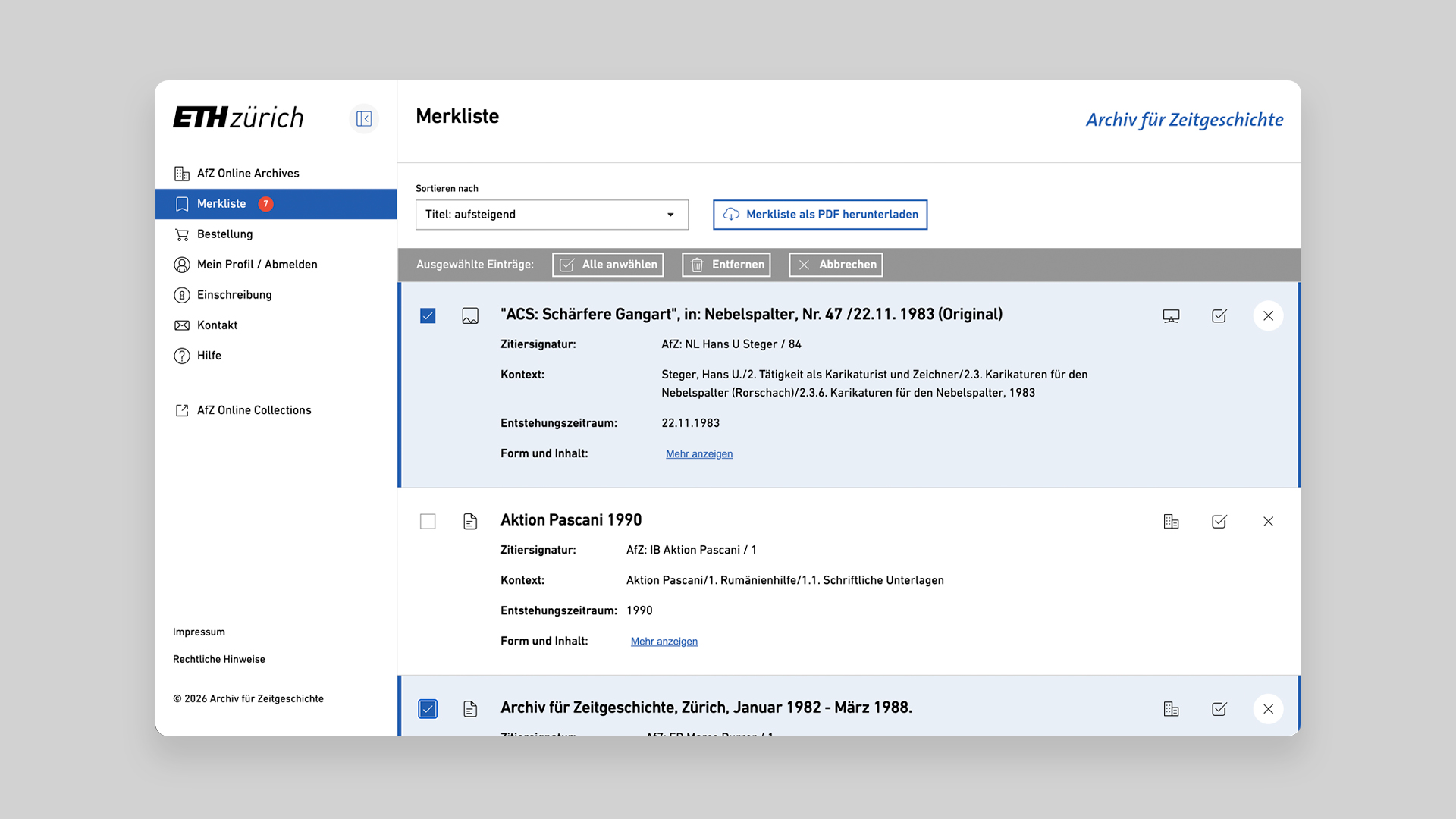Image resolution: width=1456 pixels, height=819 pixels.
Task: Remove the ACS Schärfere Gangart entry with X
Action: click(1268, 316)
